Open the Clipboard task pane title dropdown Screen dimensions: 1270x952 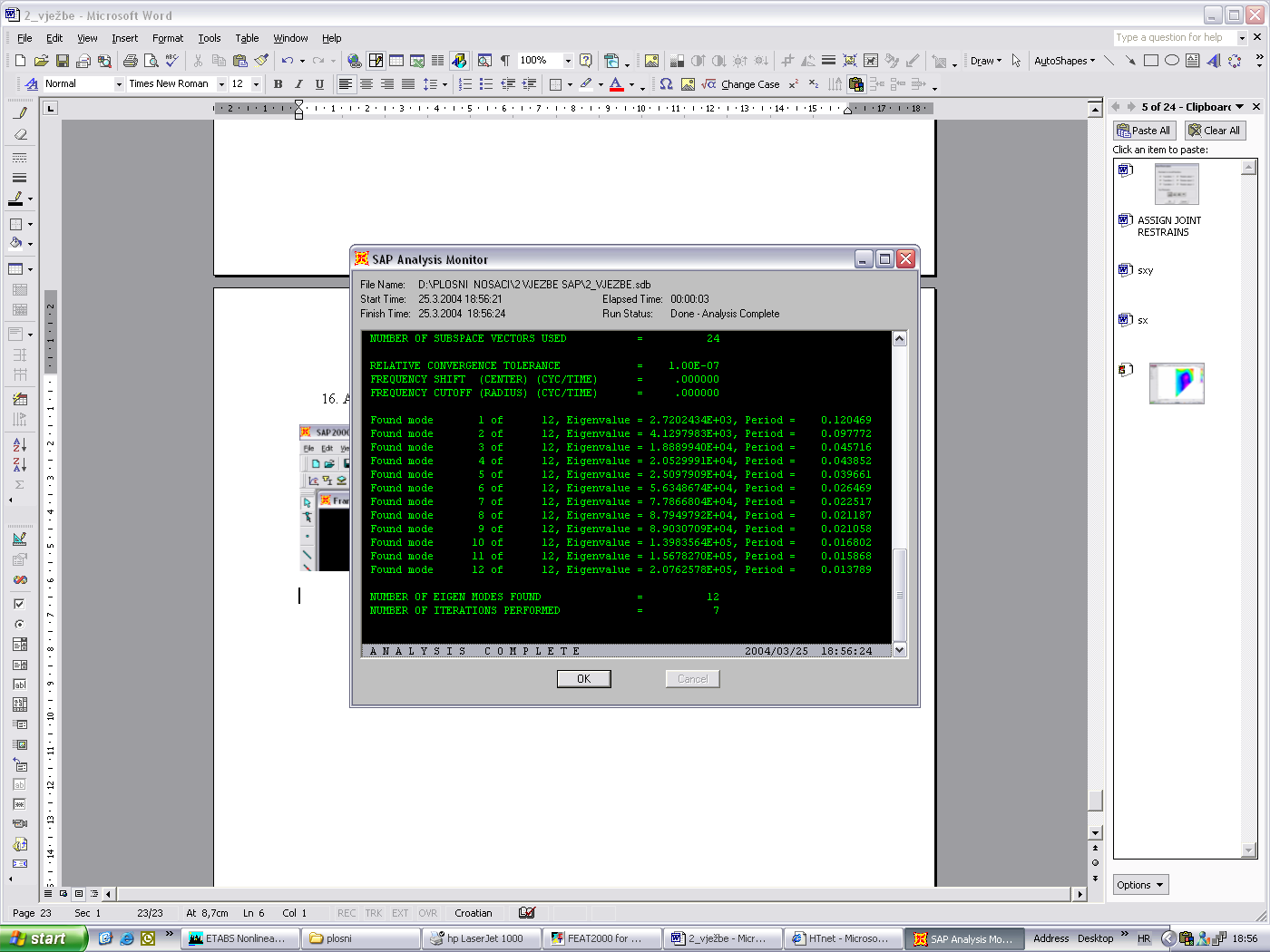pos(1240,107)
